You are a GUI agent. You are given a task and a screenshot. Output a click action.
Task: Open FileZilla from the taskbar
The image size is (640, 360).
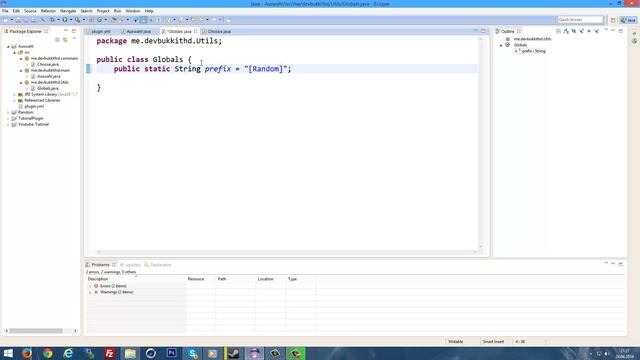110,353
